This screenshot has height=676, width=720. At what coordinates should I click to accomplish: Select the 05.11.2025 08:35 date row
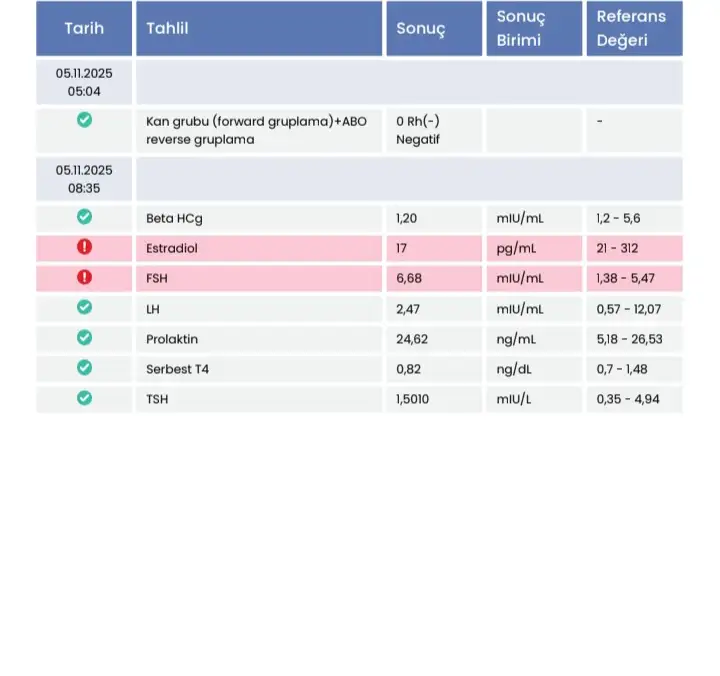(84, 178)
